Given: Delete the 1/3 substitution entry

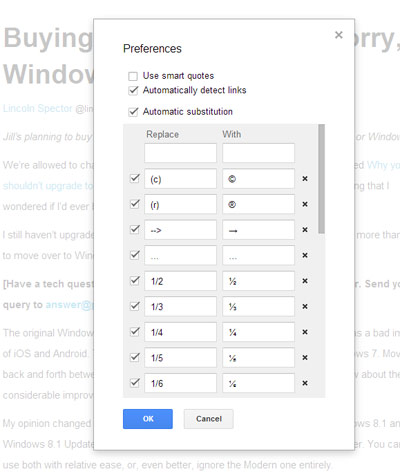Looking at the screenshot, I should (x=305, y=307).
